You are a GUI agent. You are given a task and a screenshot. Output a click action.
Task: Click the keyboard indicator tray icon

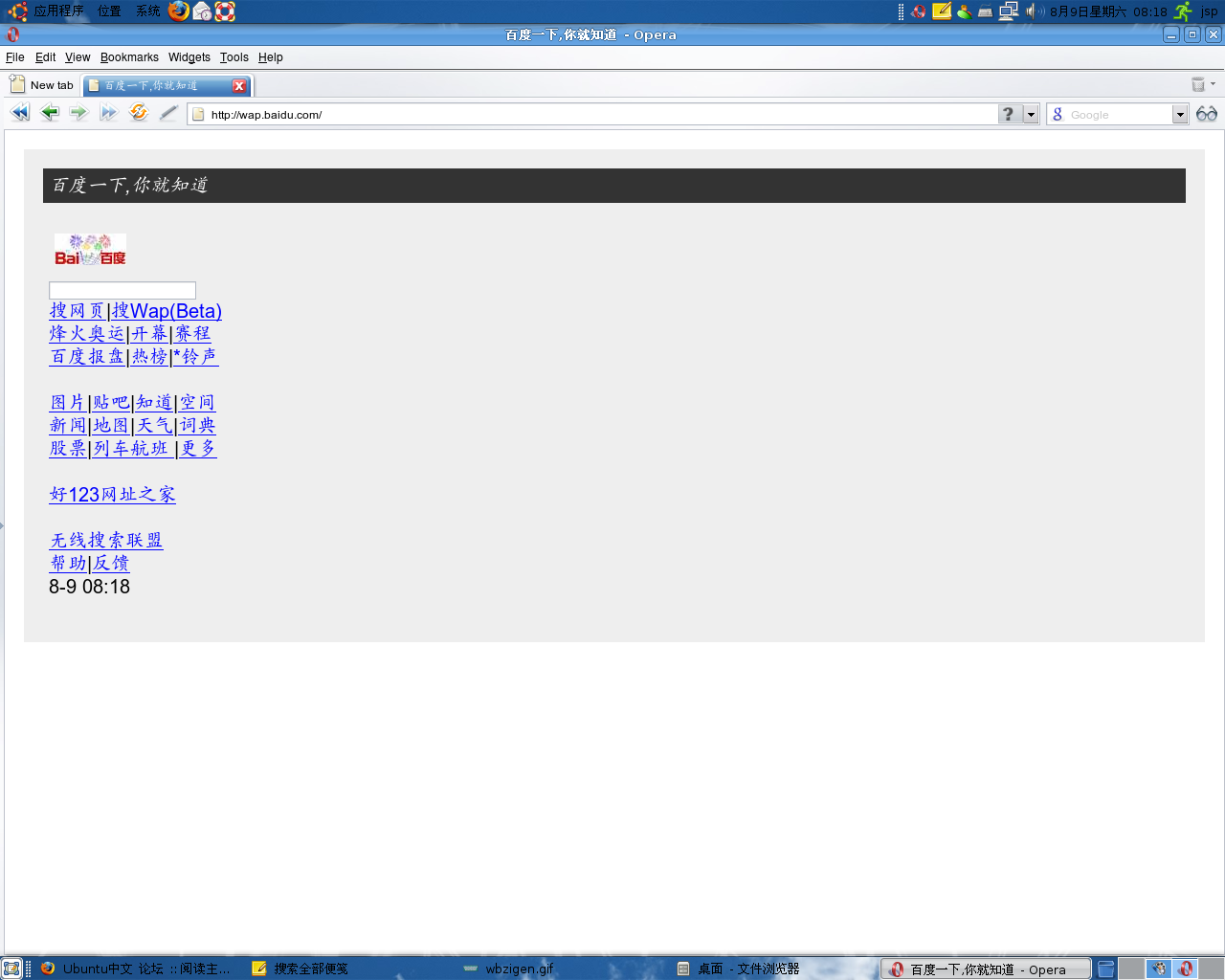[x=985, y=11]
